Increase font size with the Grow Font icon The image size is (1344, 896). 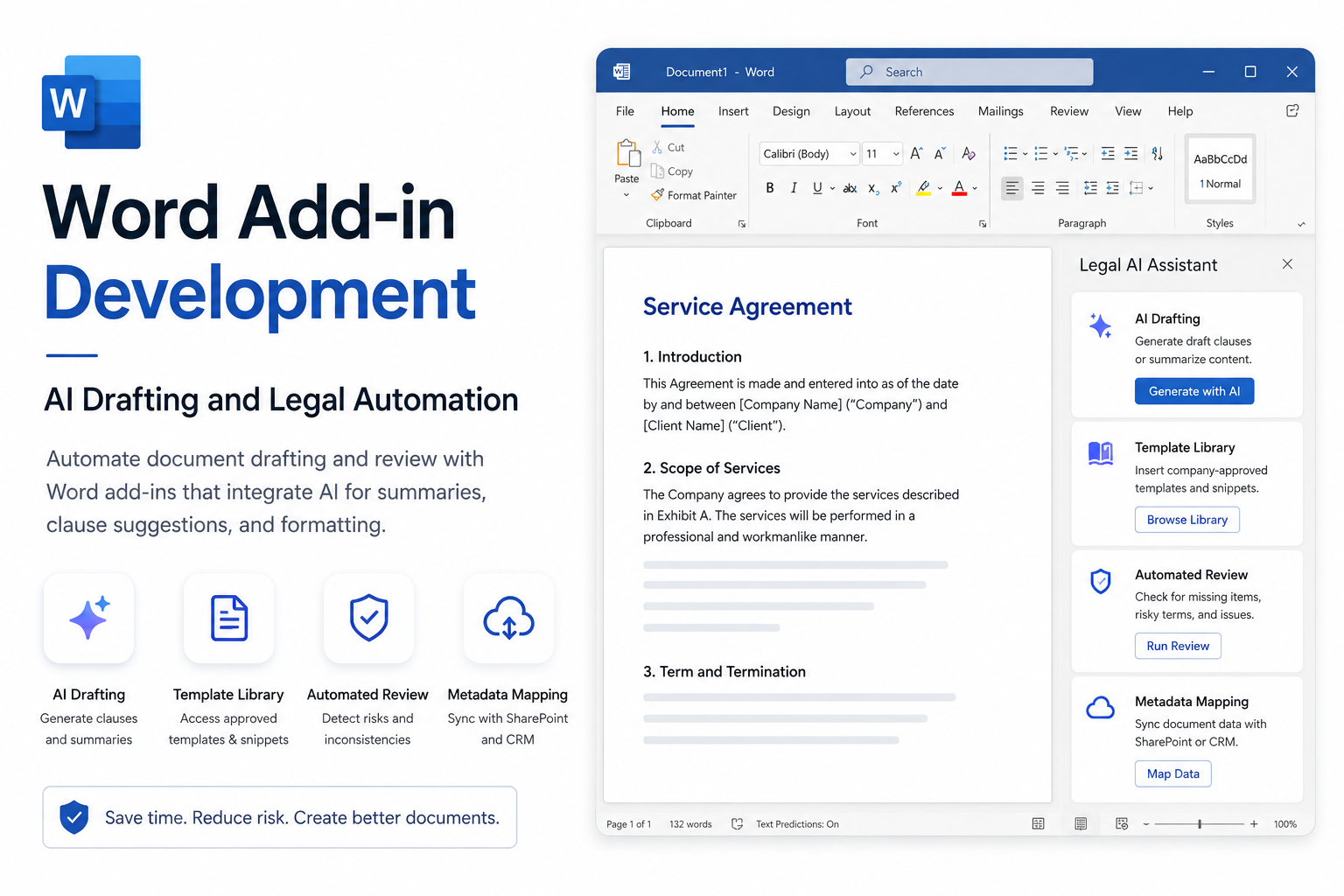tap(916, 153)
